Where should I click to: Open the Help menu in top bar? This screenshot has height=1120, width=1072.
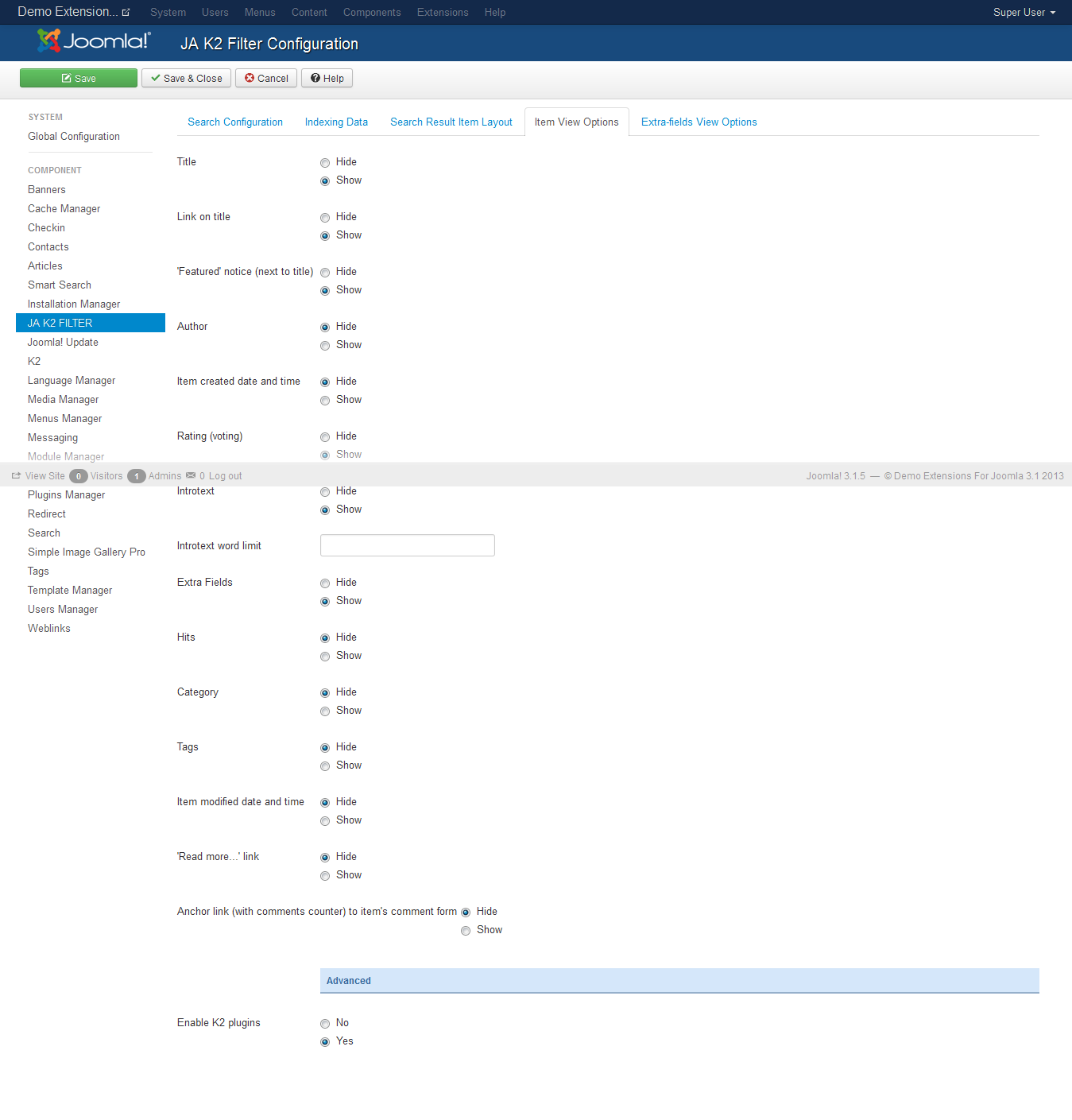[x=495, y=12]
